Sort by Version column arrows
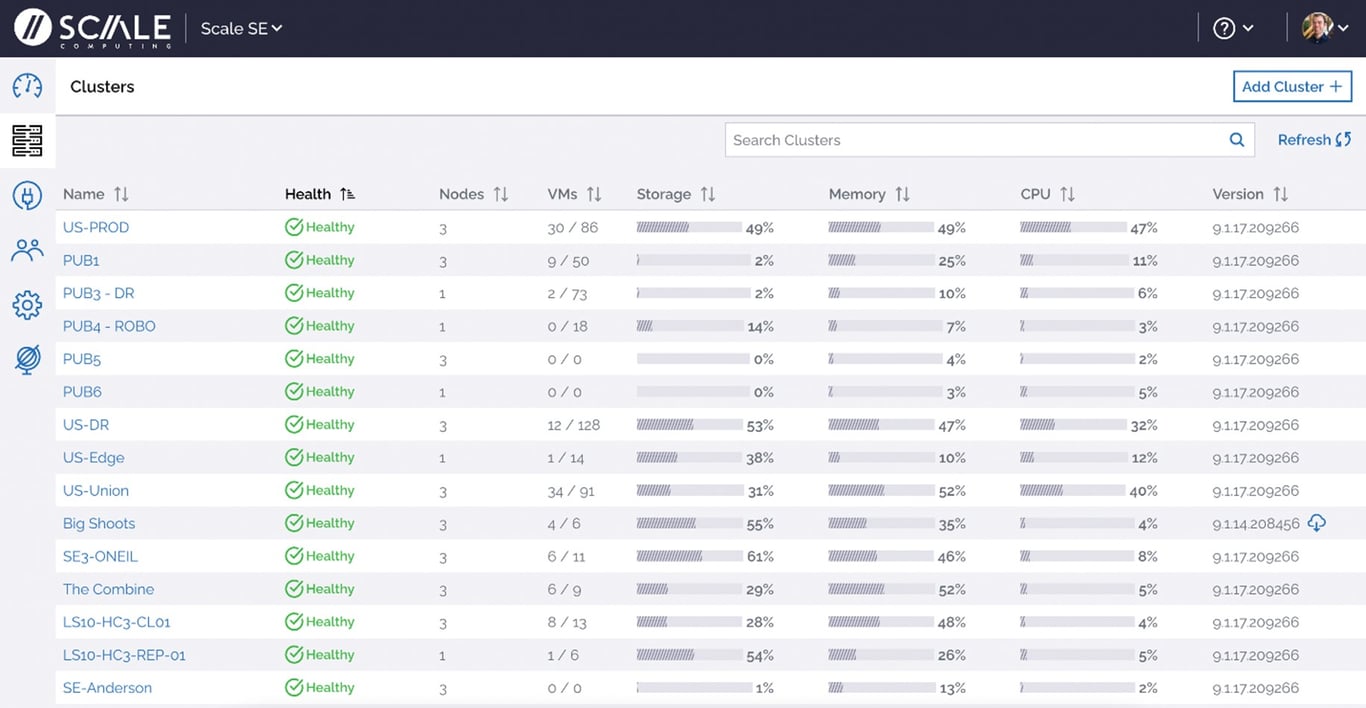The image size is (1366, 708). pyautogui.click(x=1280, y=194)
